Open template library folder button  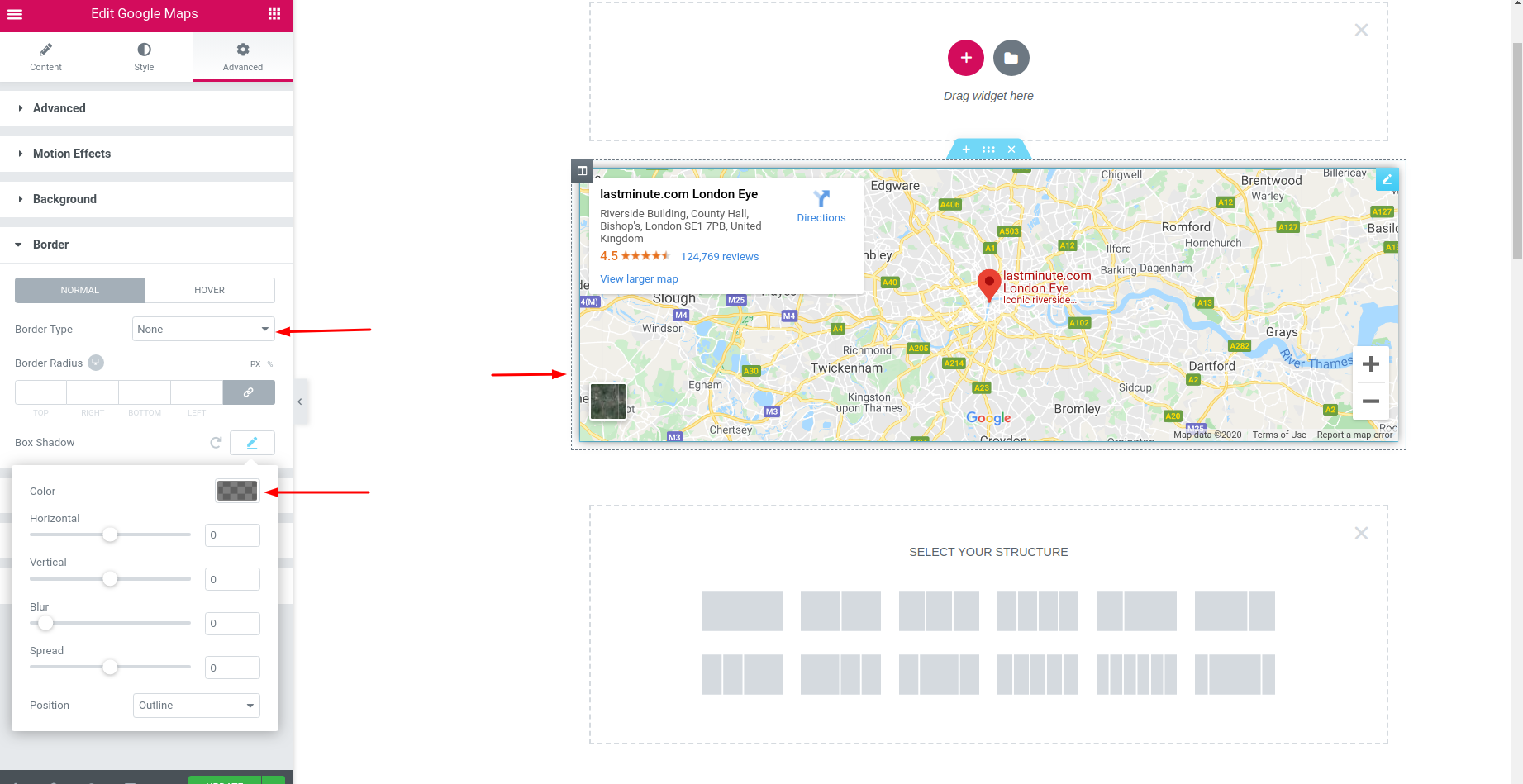point(1011,58)
